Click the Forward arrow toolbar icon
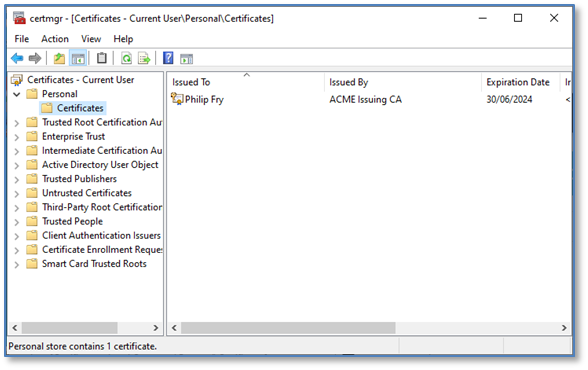This screenshot has height=370, width=588. 35,58
